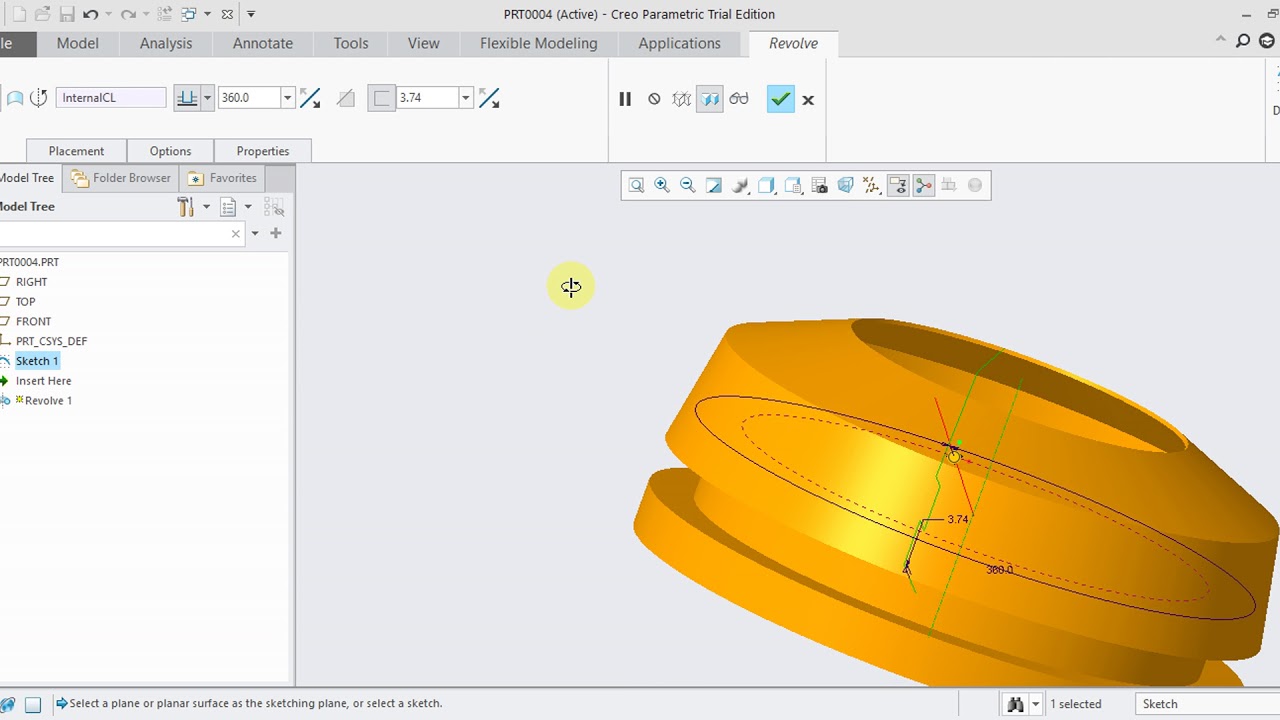Click the Undo icon

click(x=91, y=14)
